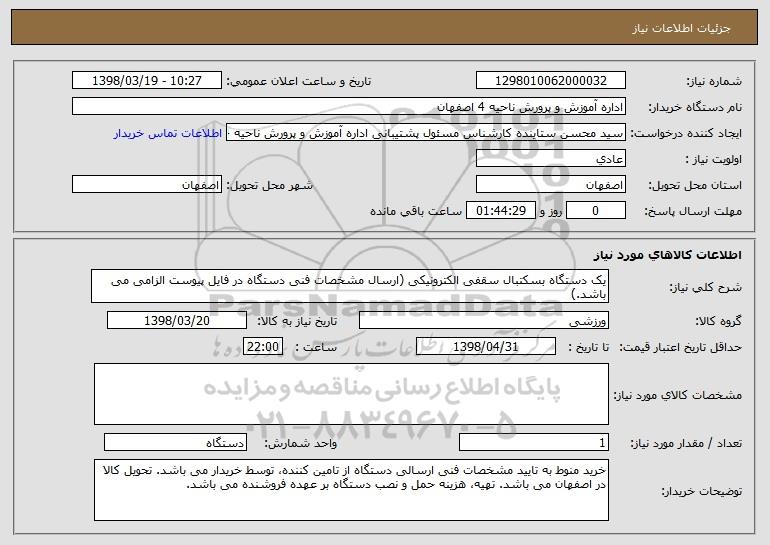Click the days remaining field showing 0
Screen dimensions: 770x545
pos(596,211)
